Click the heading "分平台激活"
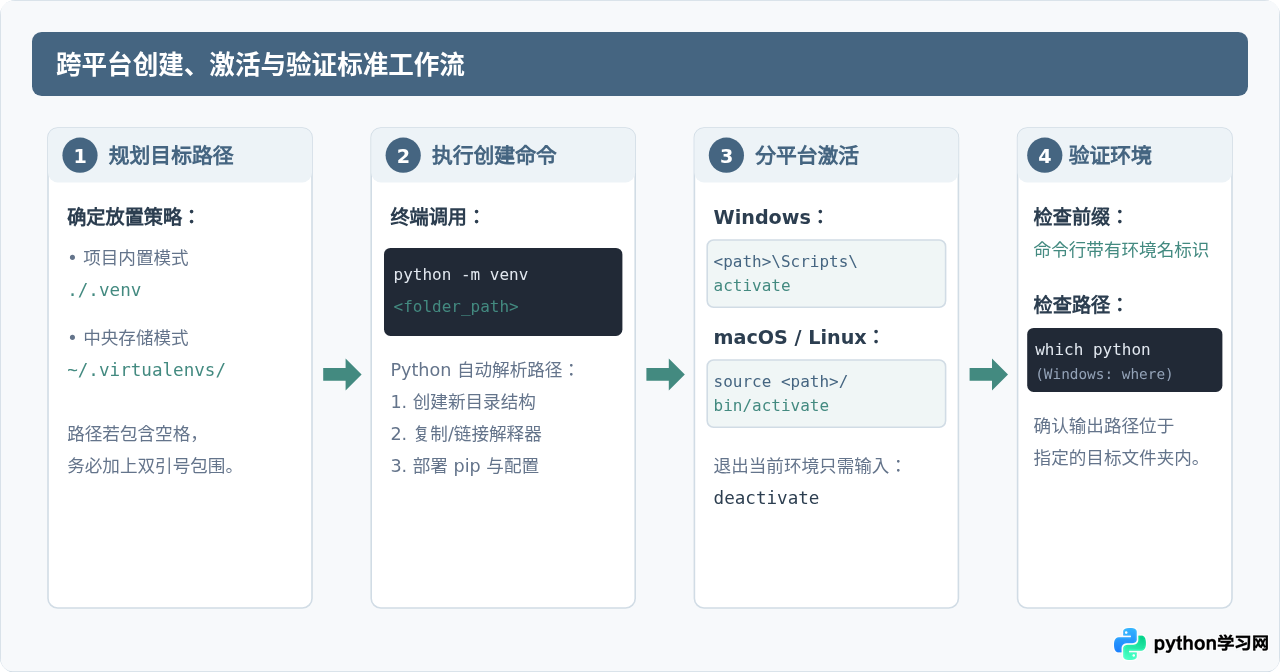The image size is (1280, 672). pyautogui.click(x=807, y=155)
